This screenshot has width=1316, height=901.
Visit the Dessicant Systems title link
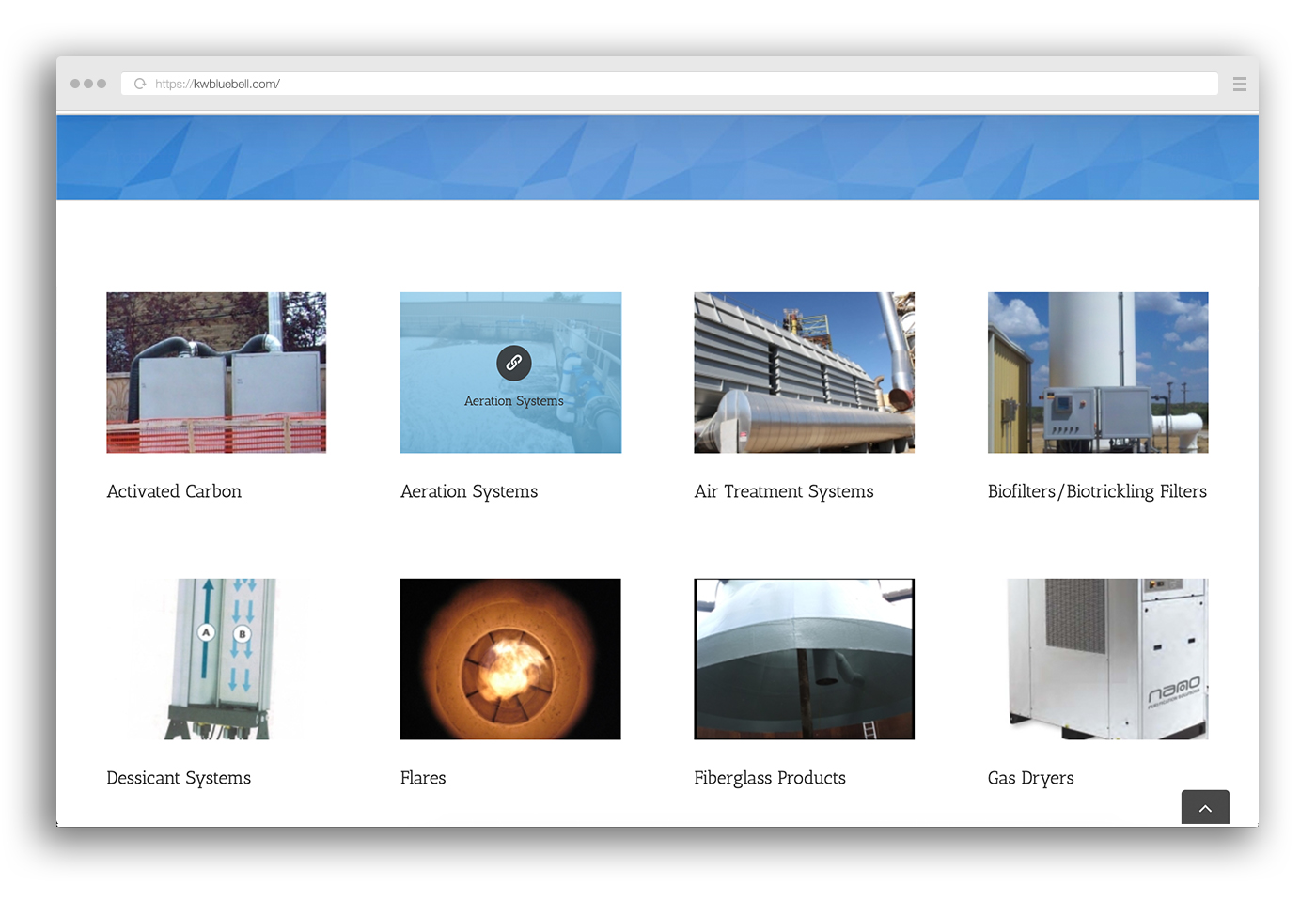coord(179,778)
